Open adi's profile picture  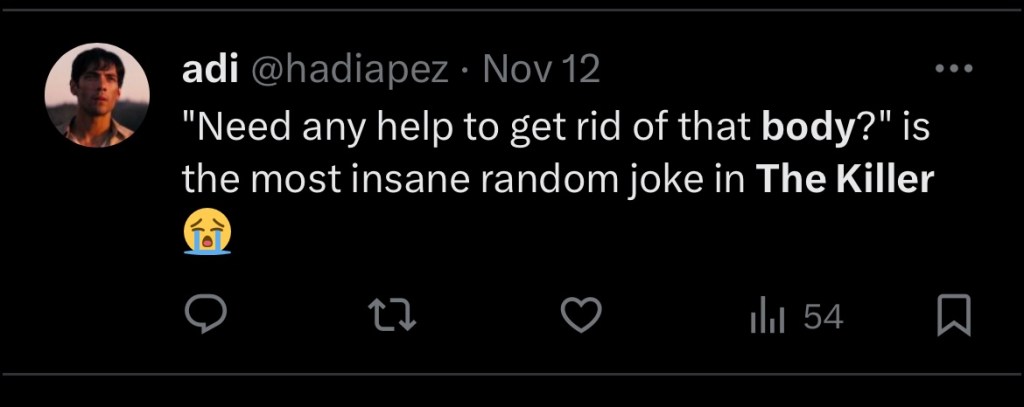(97, 95)
